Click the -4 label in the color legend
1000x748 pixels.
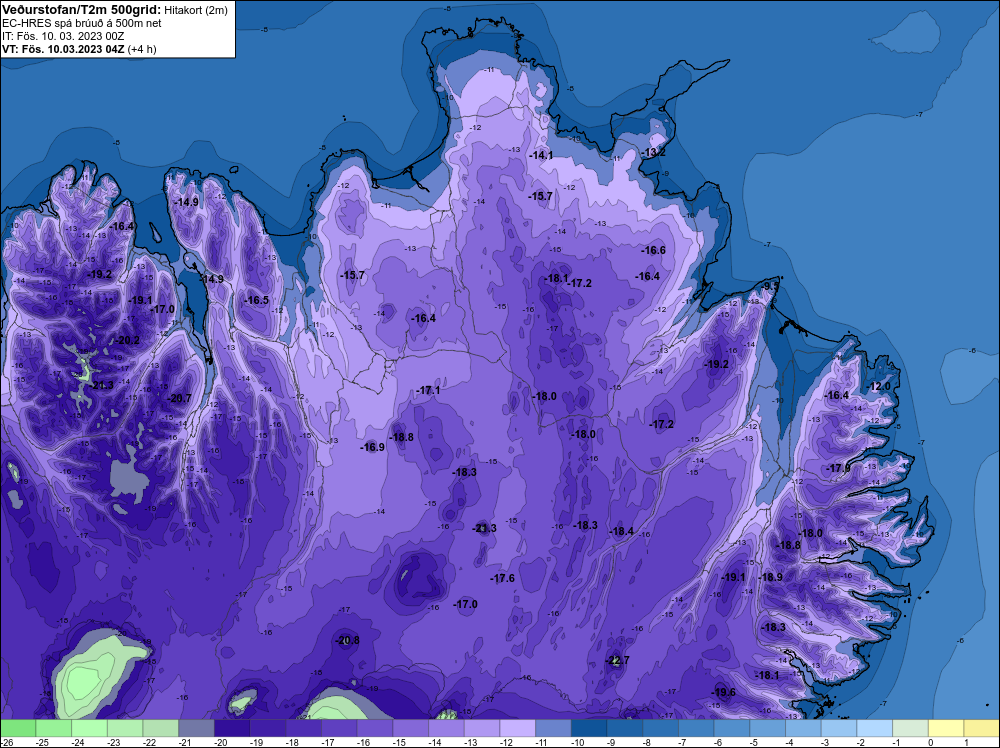[791, 742]
